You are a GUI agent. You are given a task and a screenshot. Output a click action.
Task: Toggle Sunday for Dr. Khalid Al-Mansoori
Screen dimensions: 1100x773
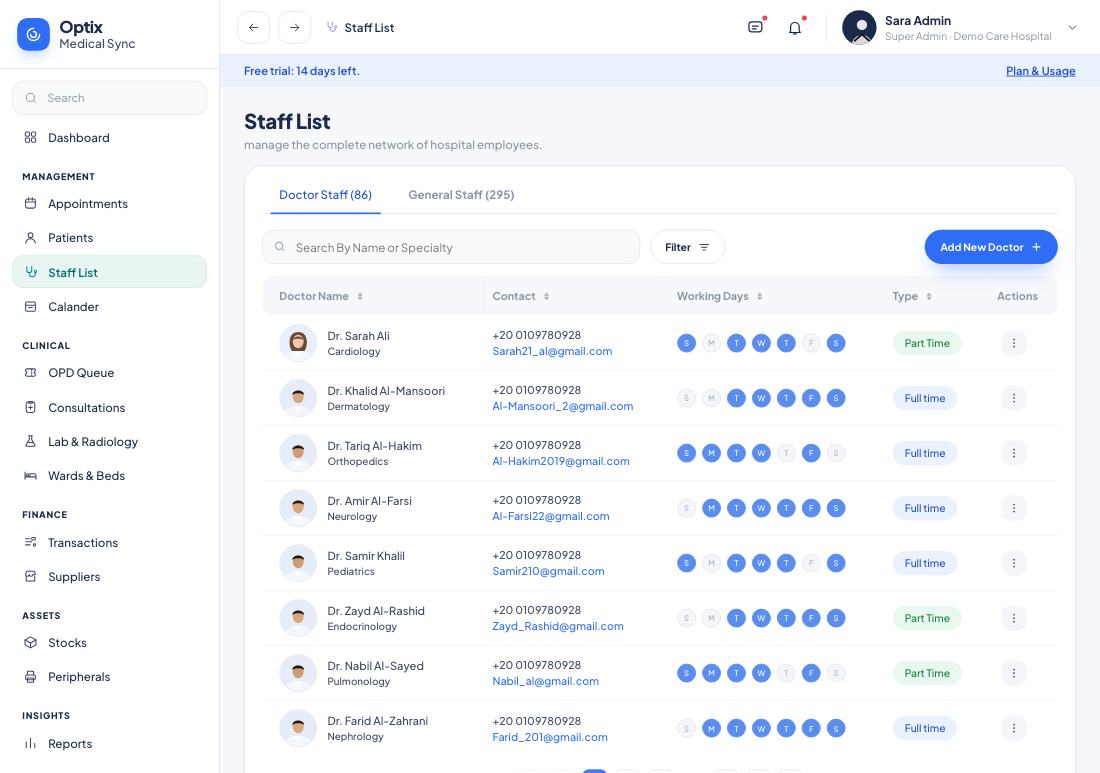[686, 398]
